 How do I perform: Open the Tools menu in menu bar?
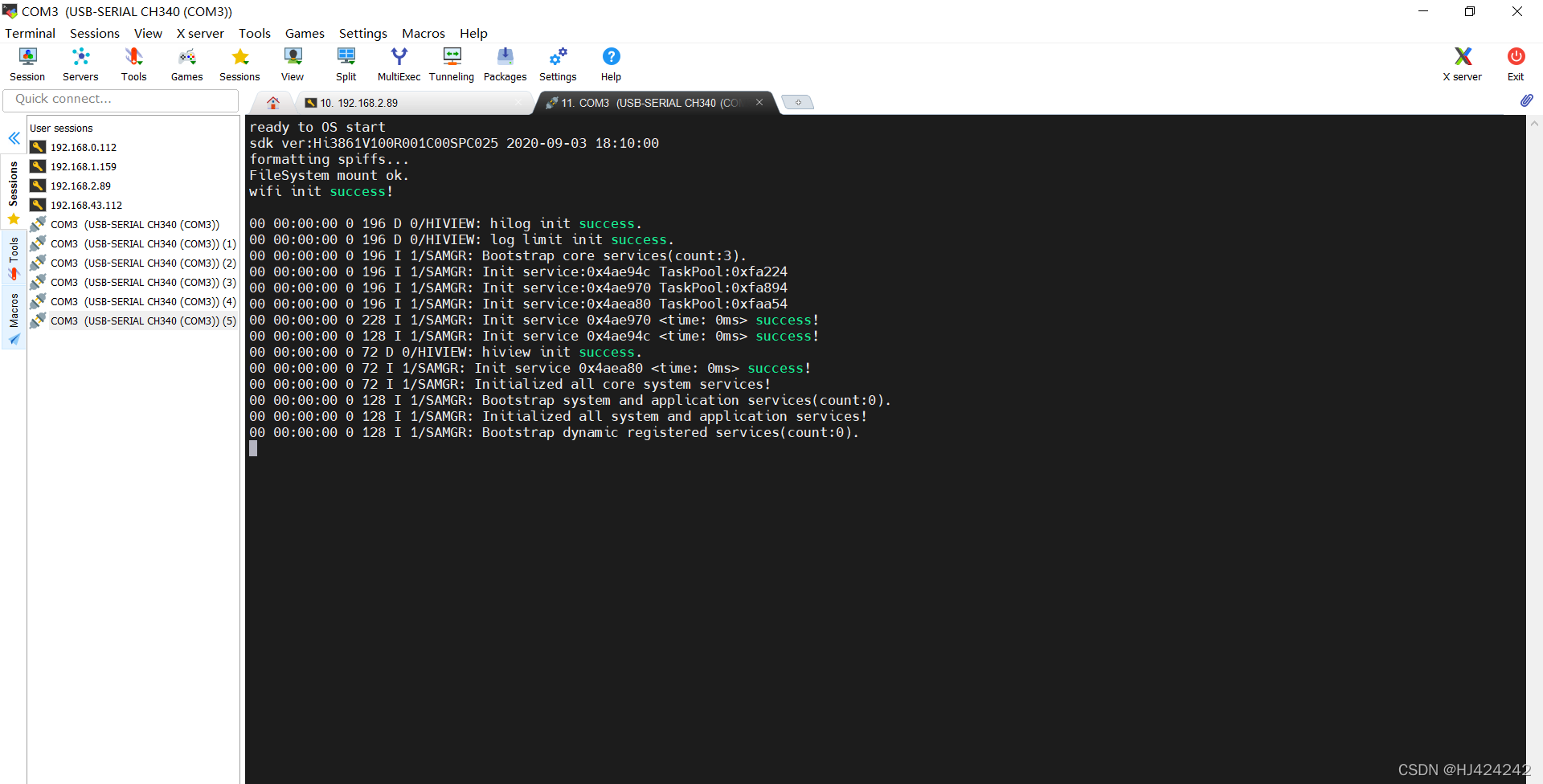(255, 33)
